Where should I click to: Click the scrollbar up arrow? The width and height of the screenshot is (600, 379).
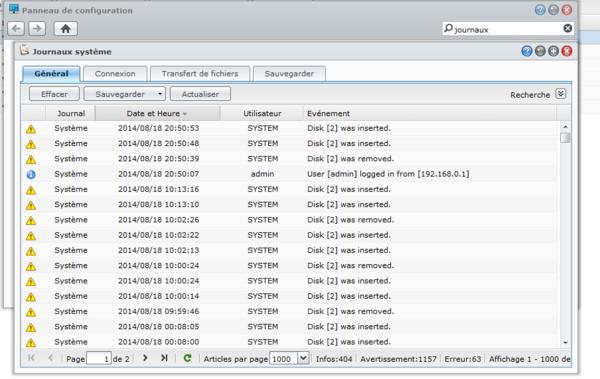click(x=565, y=127)
